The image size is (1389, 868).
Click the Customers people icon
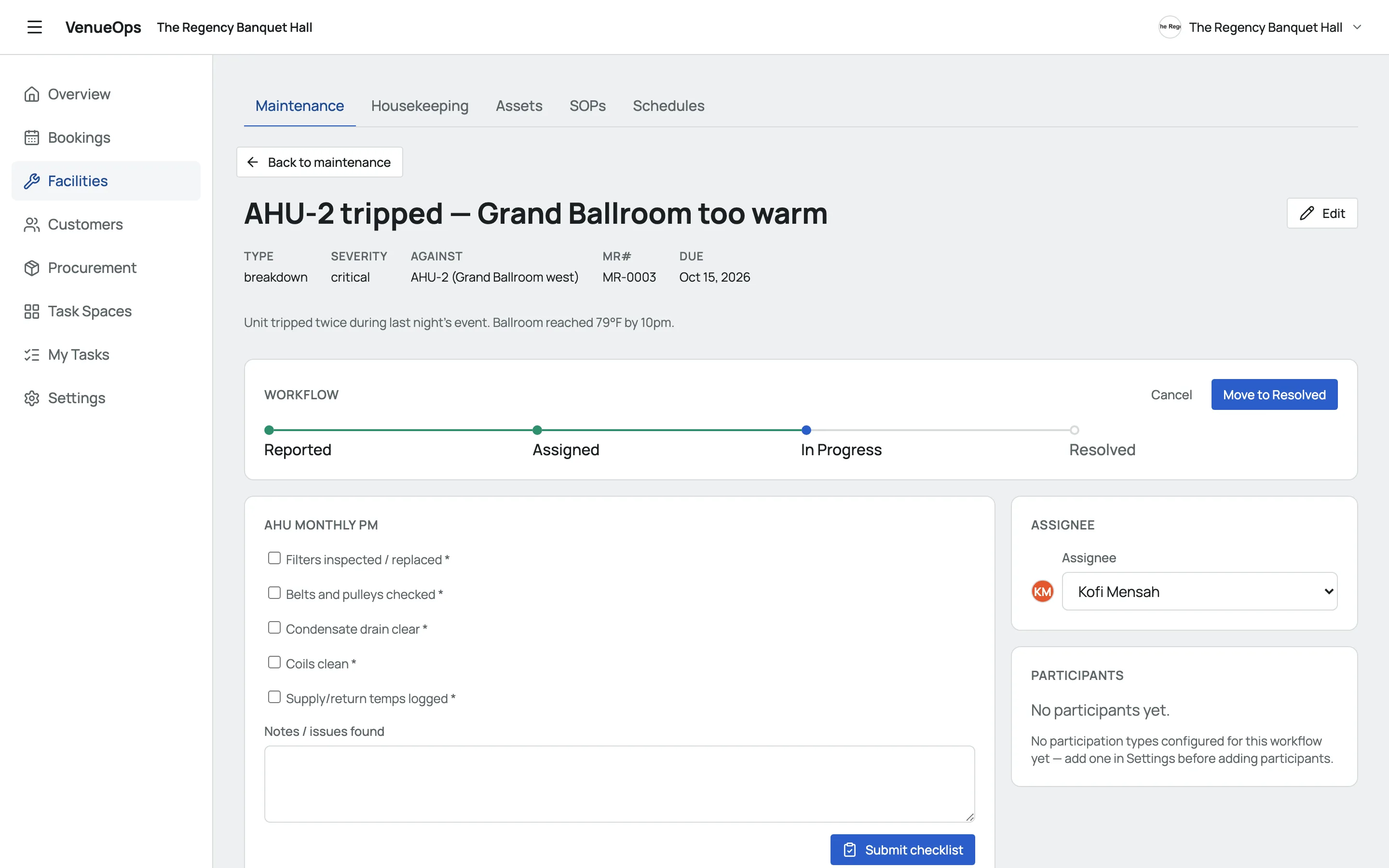point(31,224)
